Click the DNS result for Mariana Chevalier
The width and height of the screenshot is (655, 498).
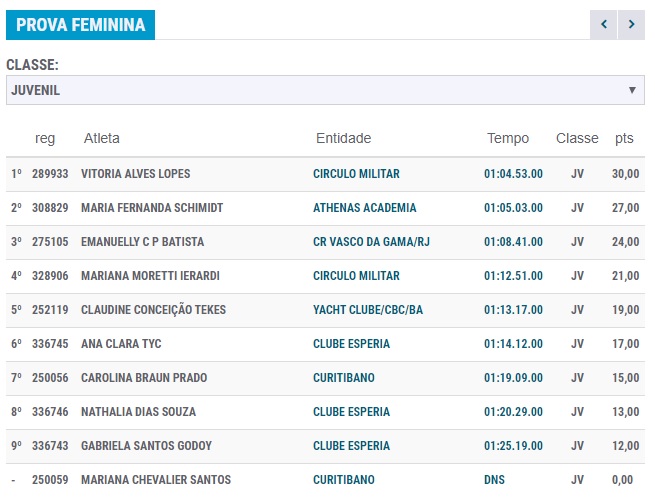[494, 480]
